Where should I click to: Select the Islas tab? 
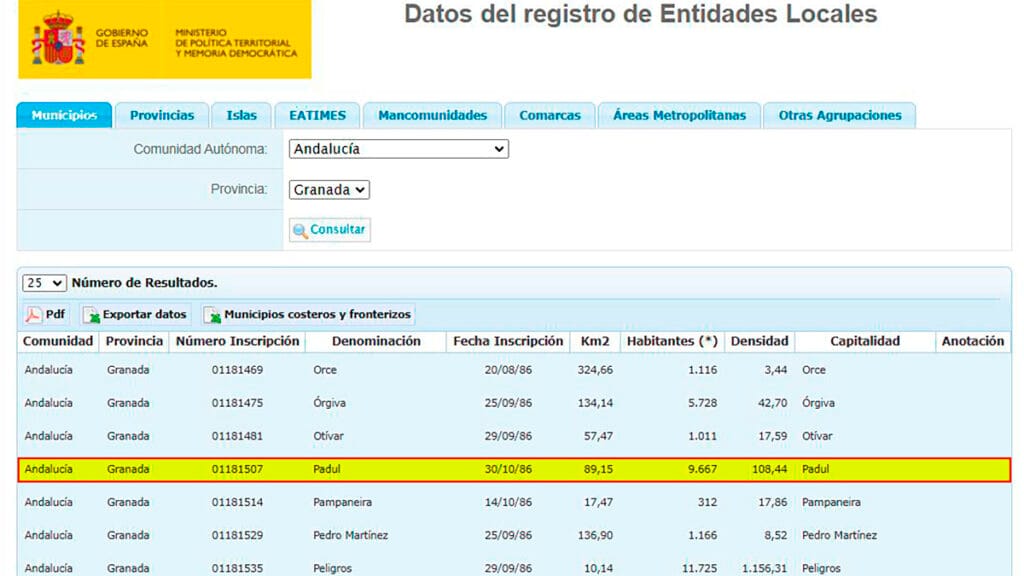tap(241, 114)
